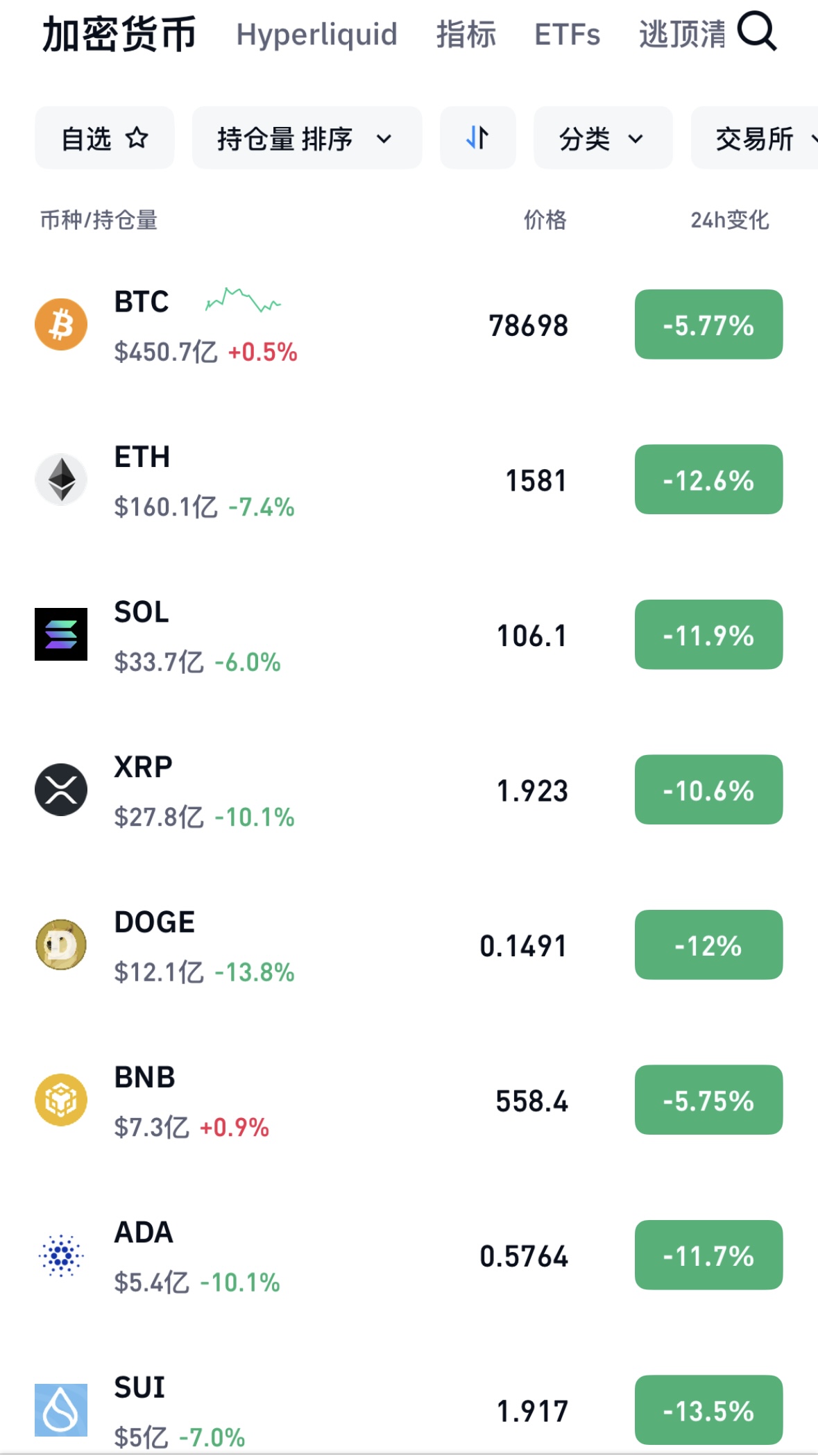Tap the XRP coin logo
Screen dimensions: 818x1456
pos(61,790)
